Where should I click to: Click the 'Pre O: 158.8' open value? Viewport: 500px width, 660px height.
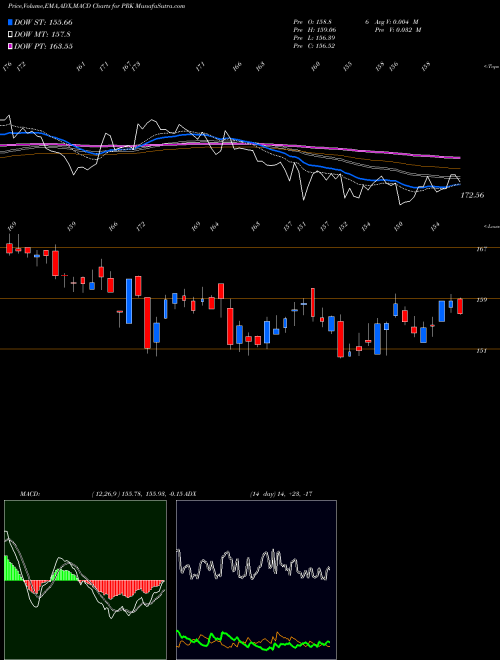point(314,22)
